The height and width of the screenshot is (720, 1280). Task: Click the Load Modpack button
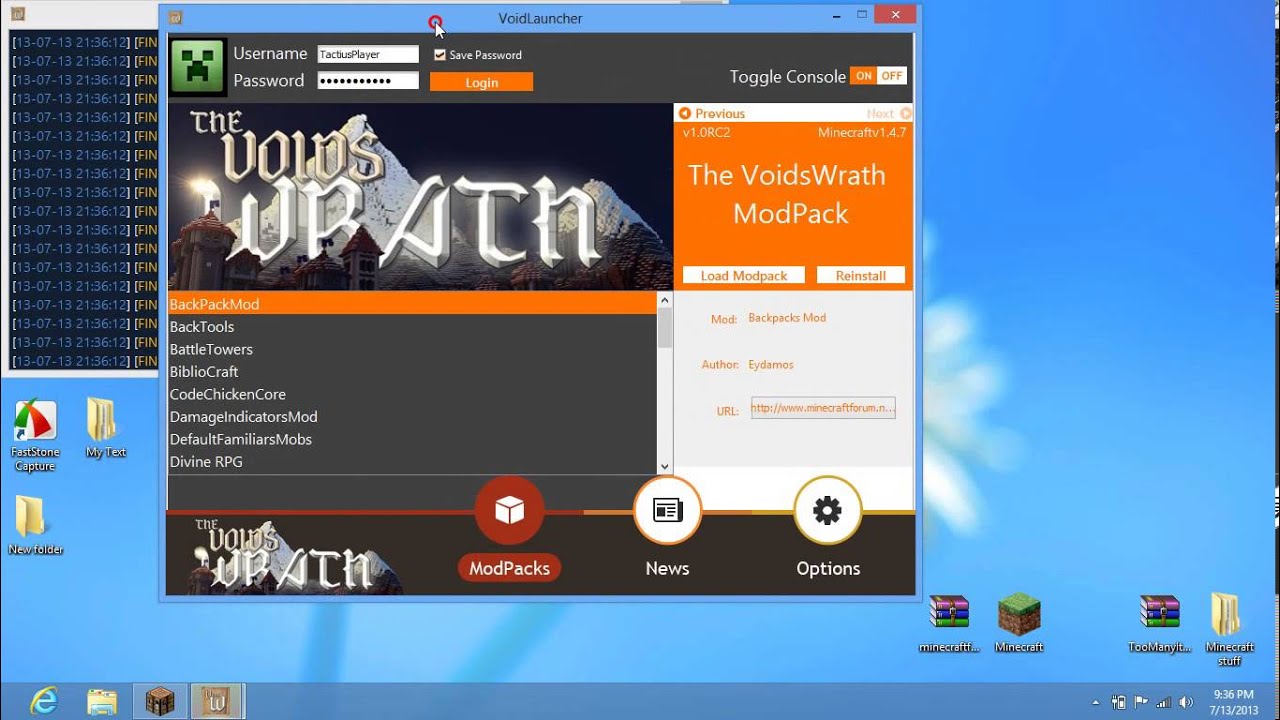744,275
